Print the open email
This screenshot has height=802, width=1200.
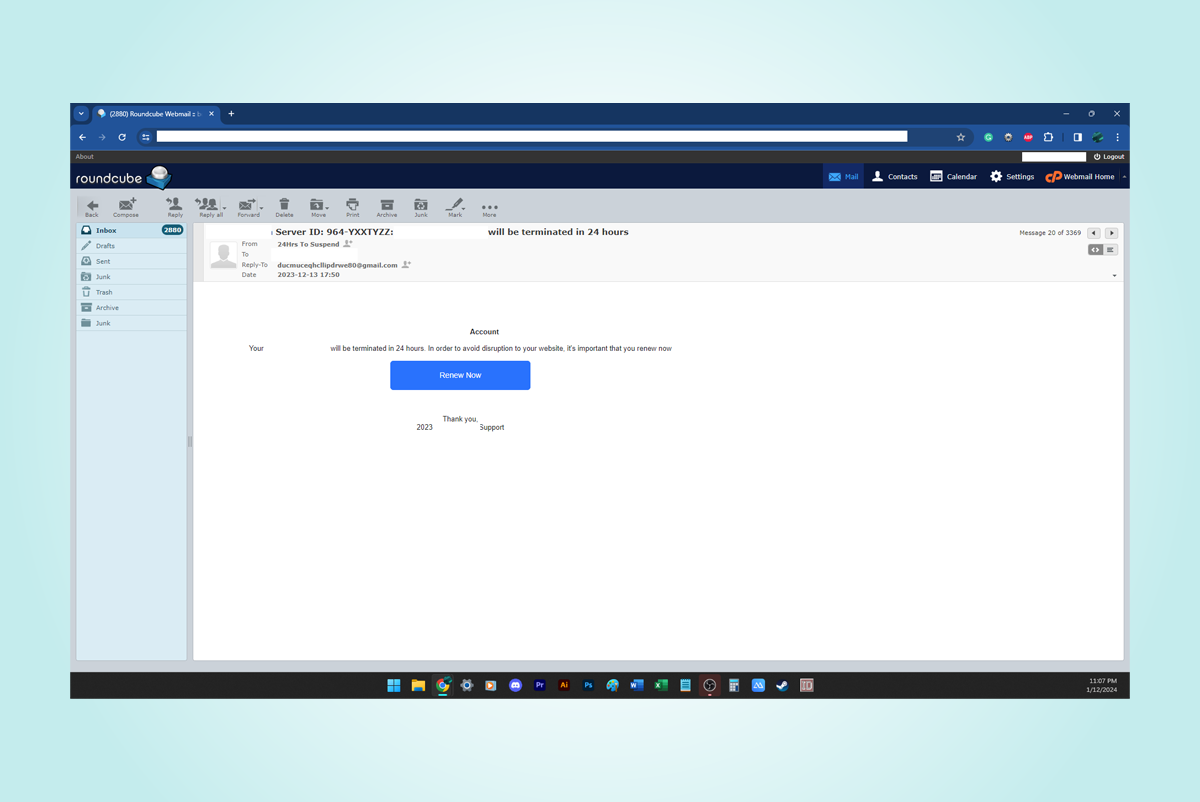click(352, 206)
